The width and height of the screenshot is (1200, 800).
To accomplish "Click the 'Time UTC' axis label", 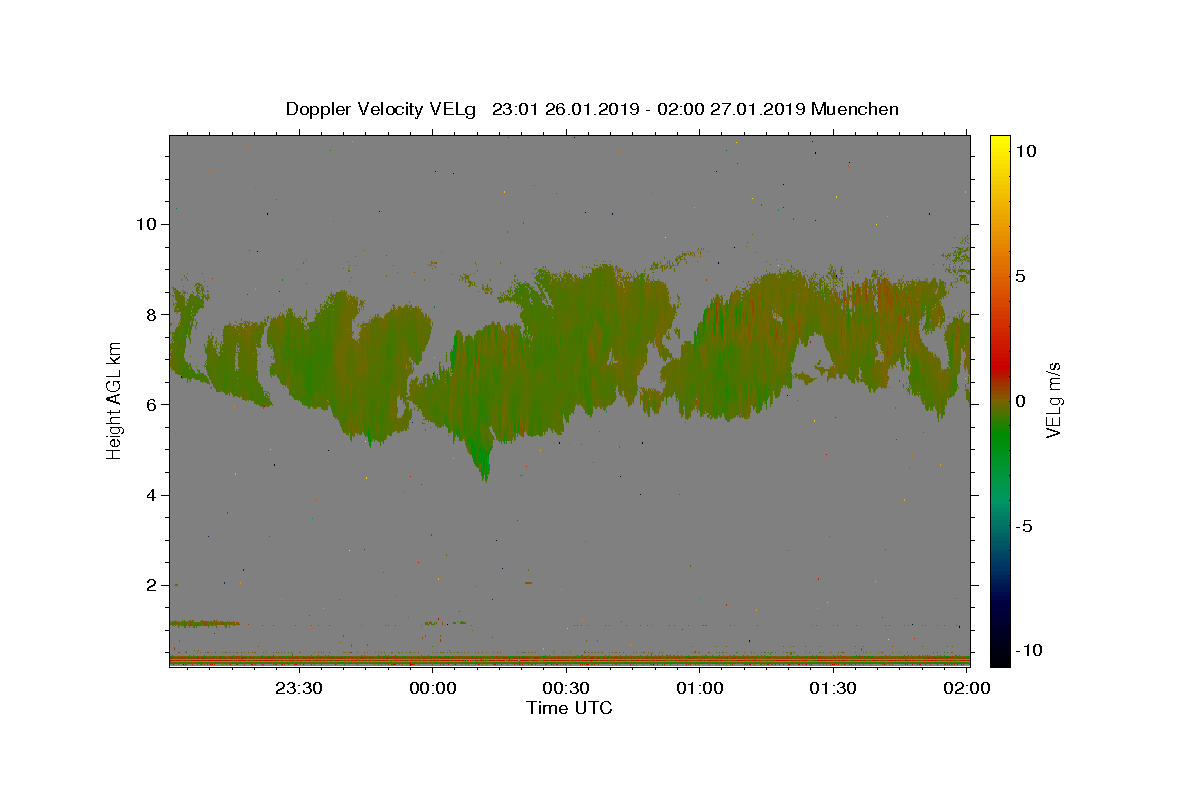I will pyautogui.click(x=569, y=708).
